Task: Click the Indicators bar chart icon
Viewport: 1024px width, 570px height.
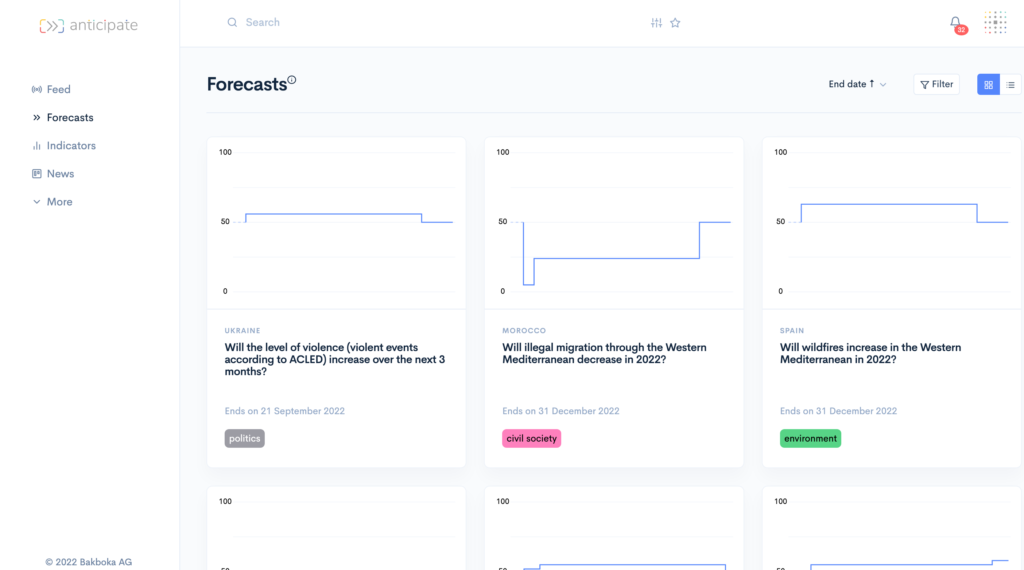Action: pyautogui.click(x=37, y=146)
